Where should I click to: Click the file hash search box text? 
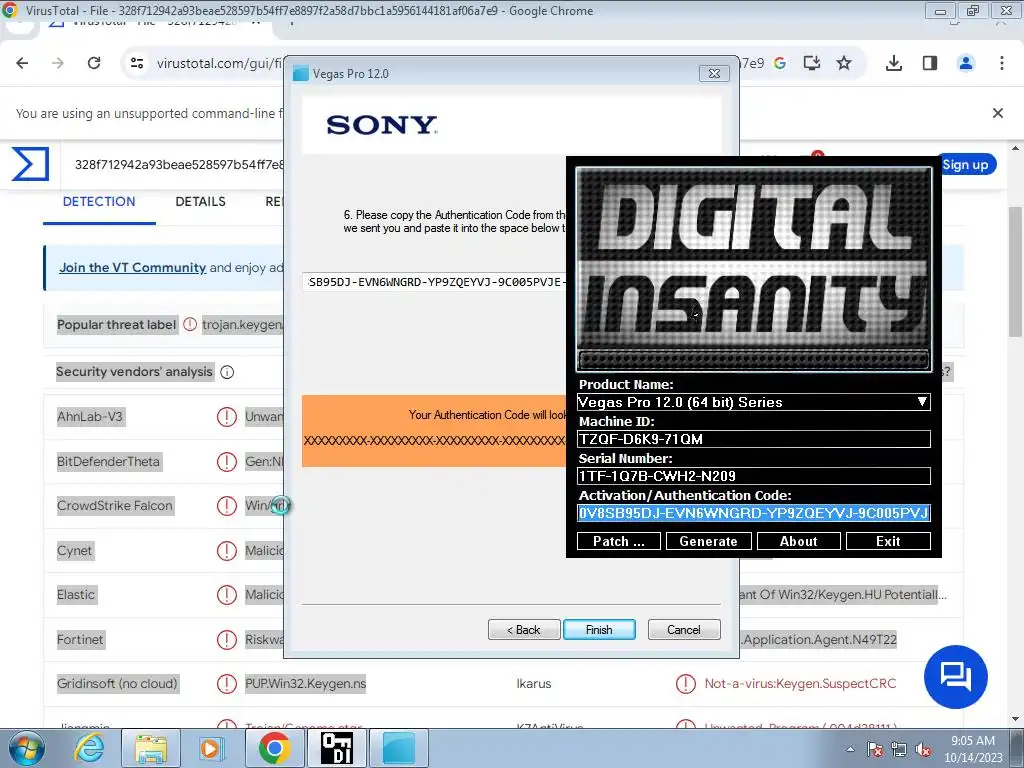click(x=179, y=165)
